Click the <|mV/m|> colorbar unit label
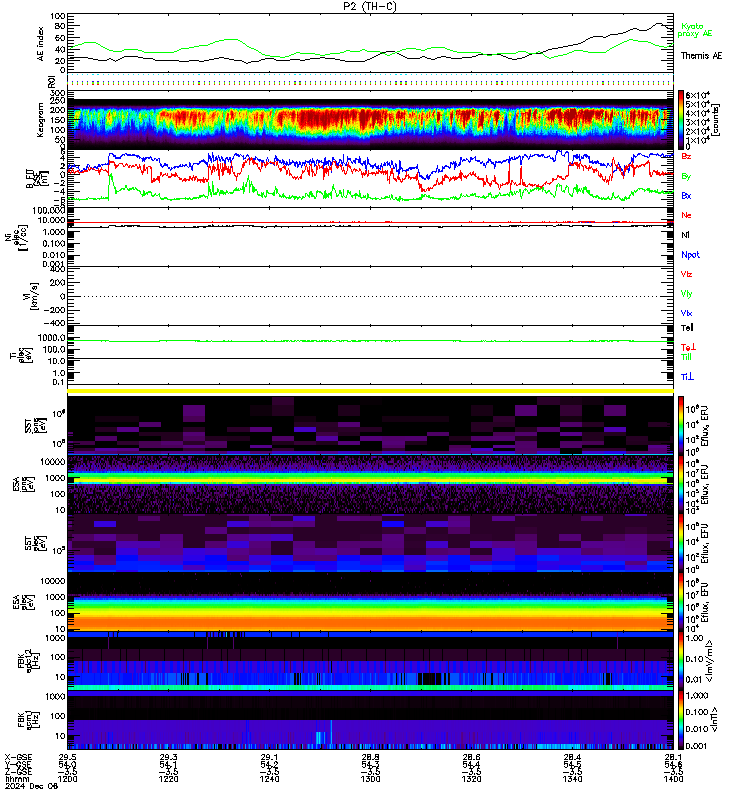 pos(709,661)
